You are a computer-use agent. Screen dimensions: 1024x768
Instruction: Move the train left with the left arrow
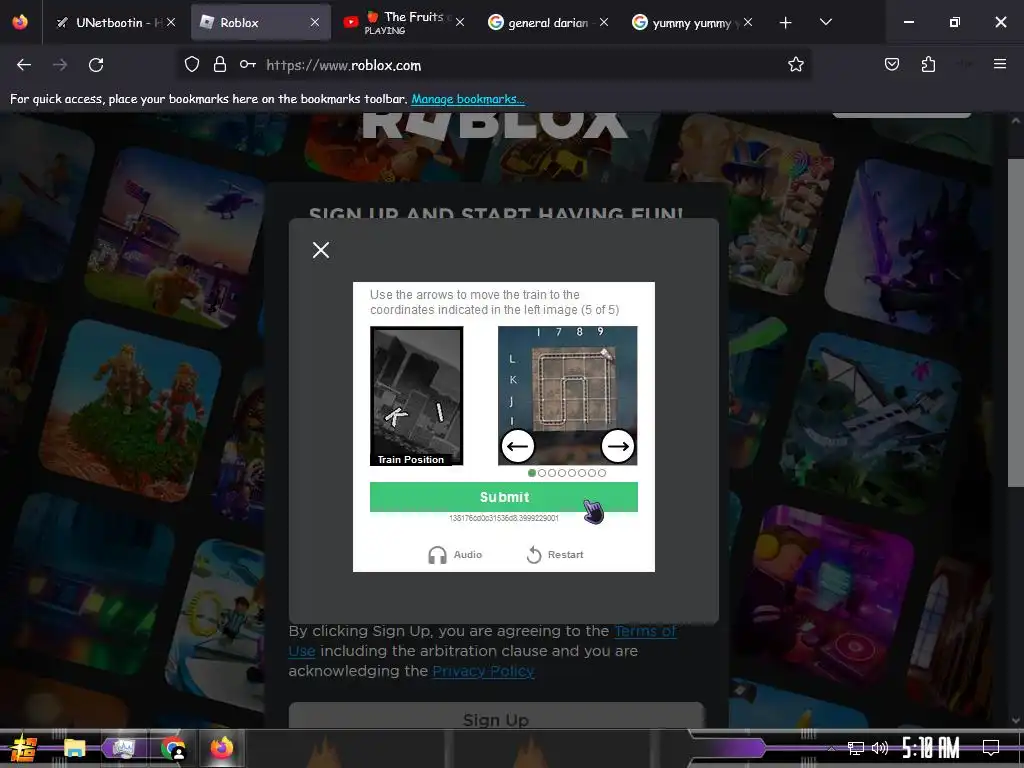point(518,446)
